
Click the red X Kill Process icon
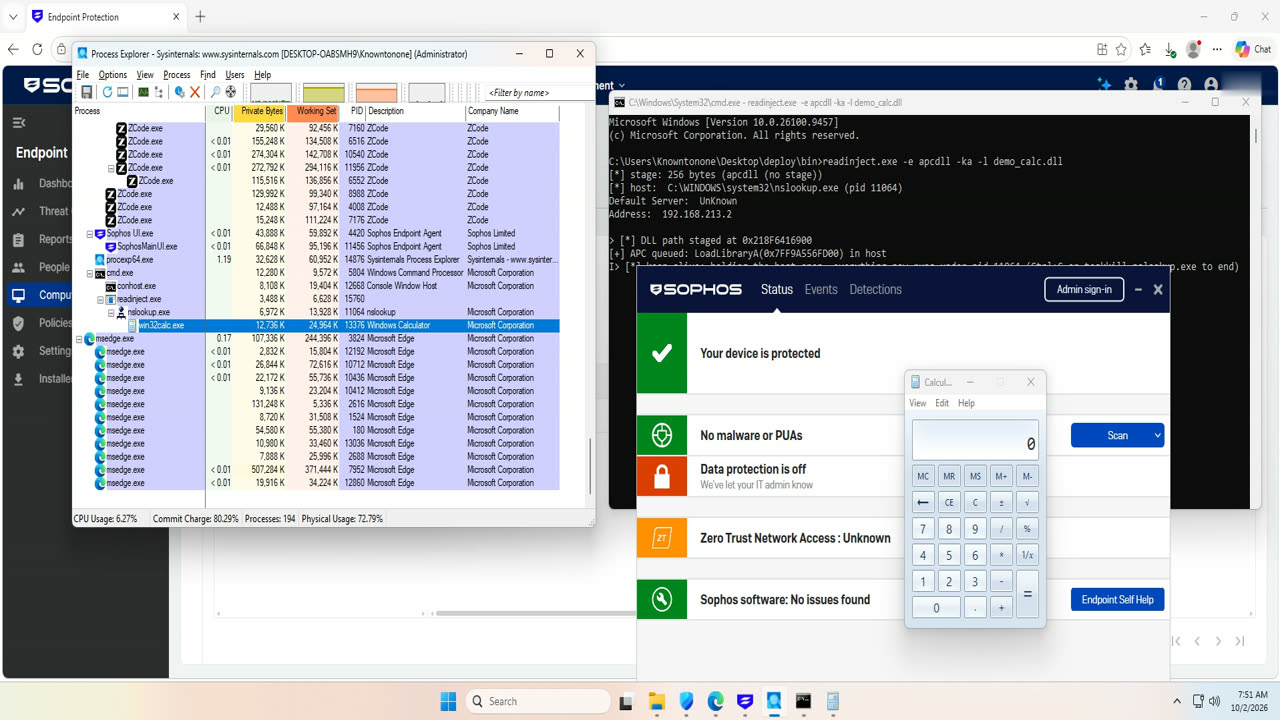[195, 92]
